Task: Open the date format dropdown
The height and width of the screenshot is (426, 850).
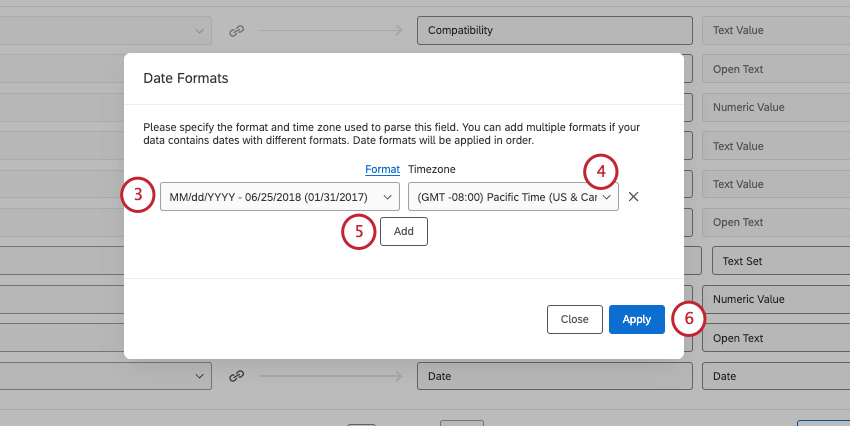Action: (279, 197)
